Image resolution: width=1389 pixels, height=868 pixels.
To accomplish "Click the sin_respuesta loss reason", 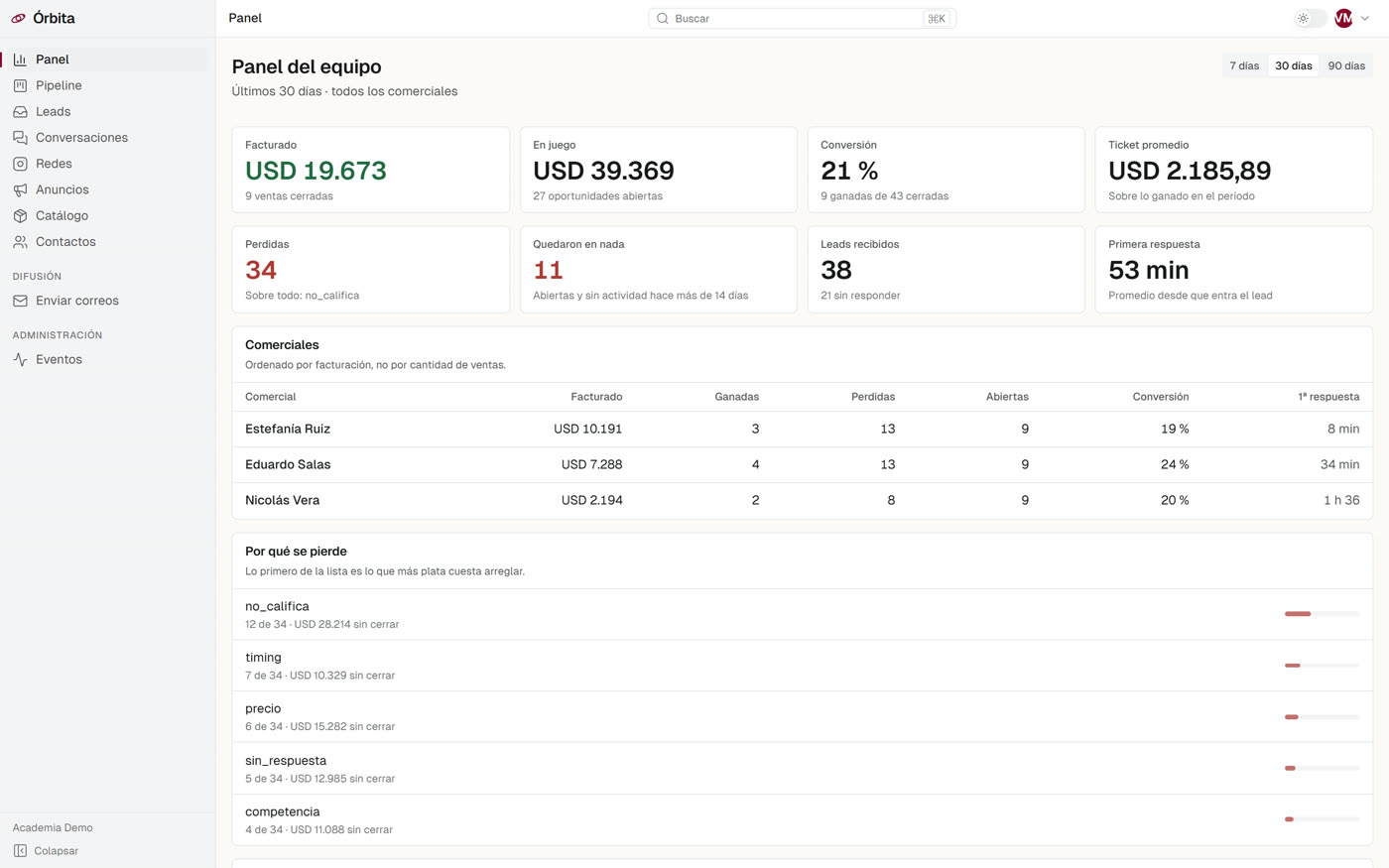I will pos(286,761).
